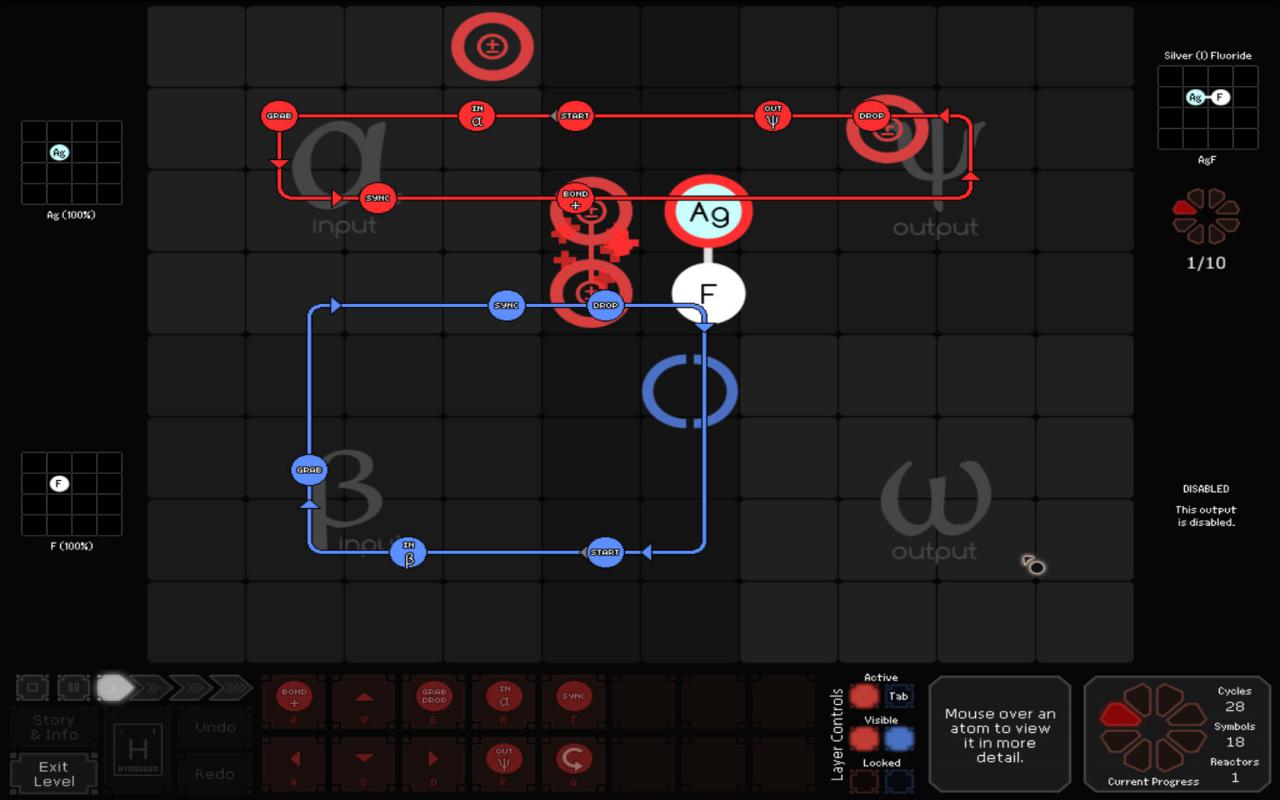This screenshot has height=800, width=1280.
Task: Click the Ag input molecule preview
Action: 72,163
